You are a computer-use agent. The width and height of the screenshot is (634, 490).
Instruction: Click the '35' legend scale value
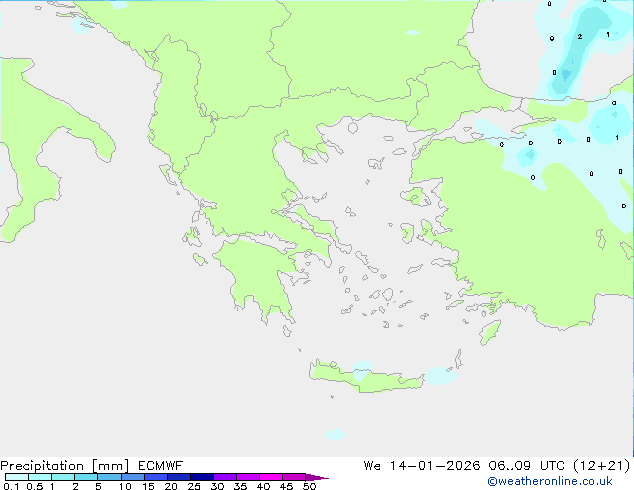(x=240, y=486)
